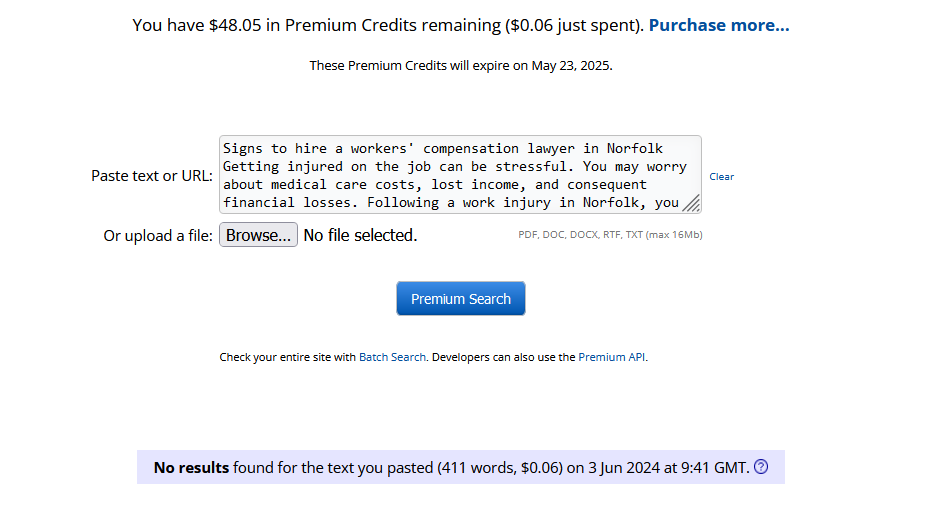Click the credits expiry date notice
Screen dimensions: 950x521
pos(460,65)
